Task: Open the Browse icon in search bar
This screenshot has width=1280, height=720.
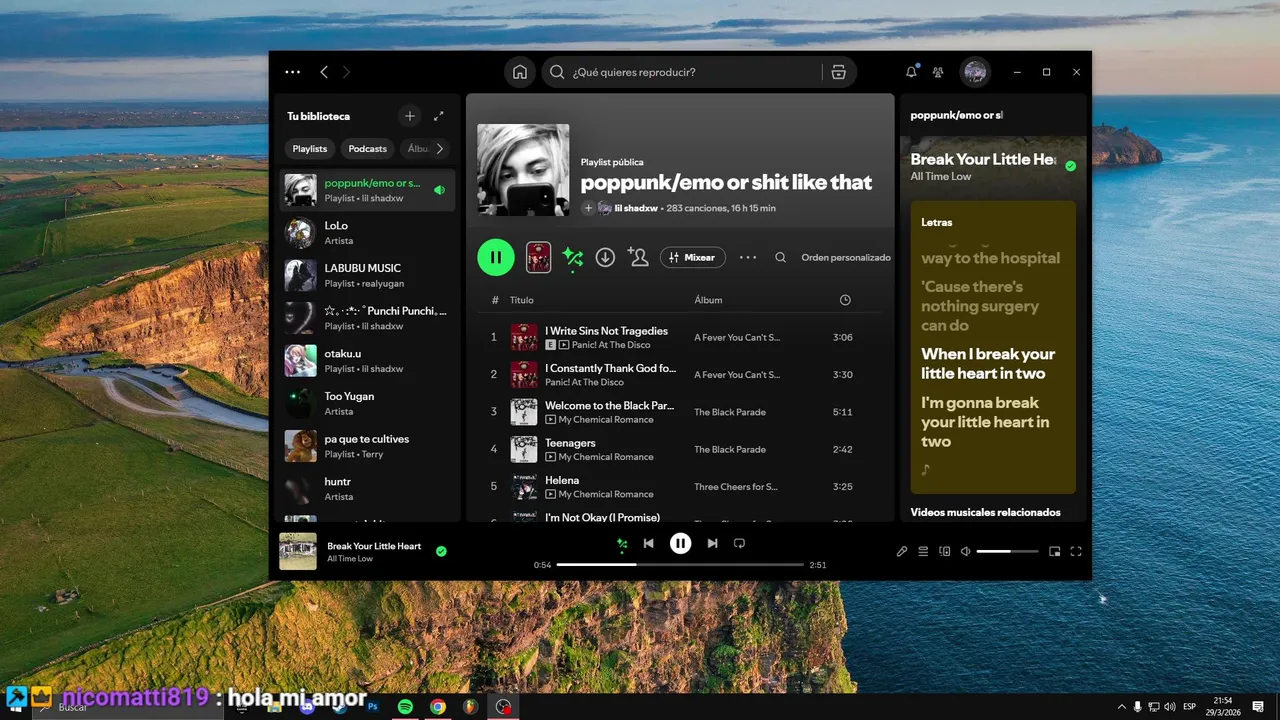Action: pyautogui.click(x=838, y=72)
